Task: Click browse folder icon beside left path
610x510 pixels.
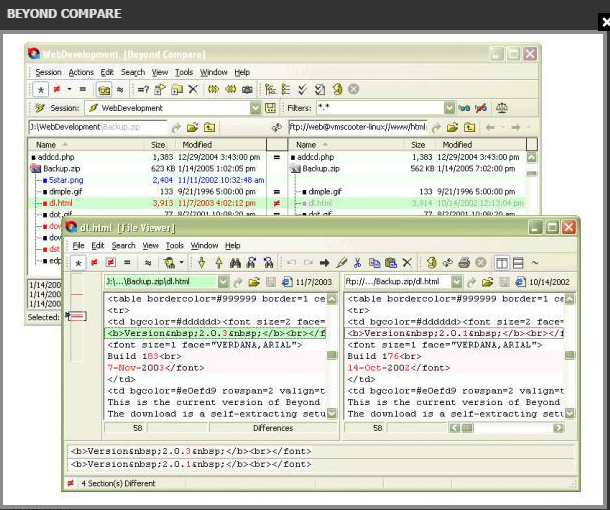Action: (x=192, y=127)
